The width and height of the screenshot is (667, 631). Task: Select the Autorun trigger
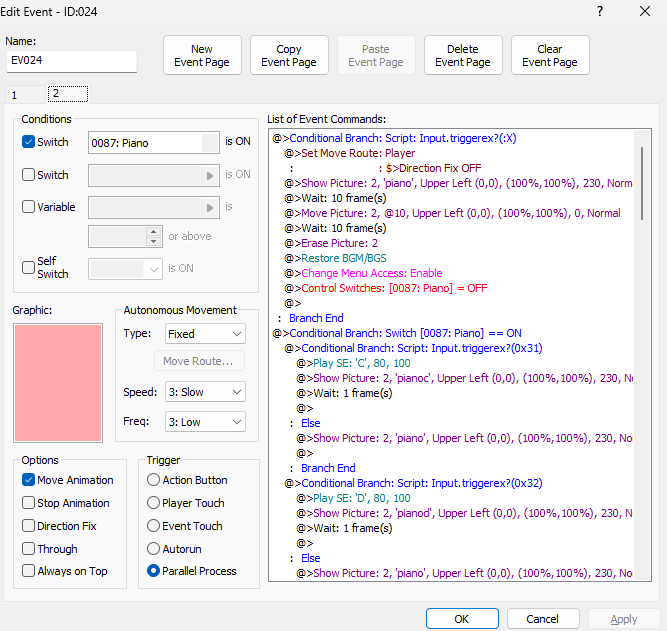[154, 549]
